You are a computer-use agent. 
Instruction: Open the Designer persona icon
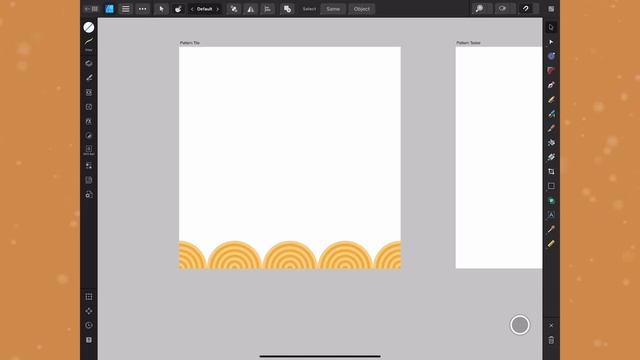[109, 9]
